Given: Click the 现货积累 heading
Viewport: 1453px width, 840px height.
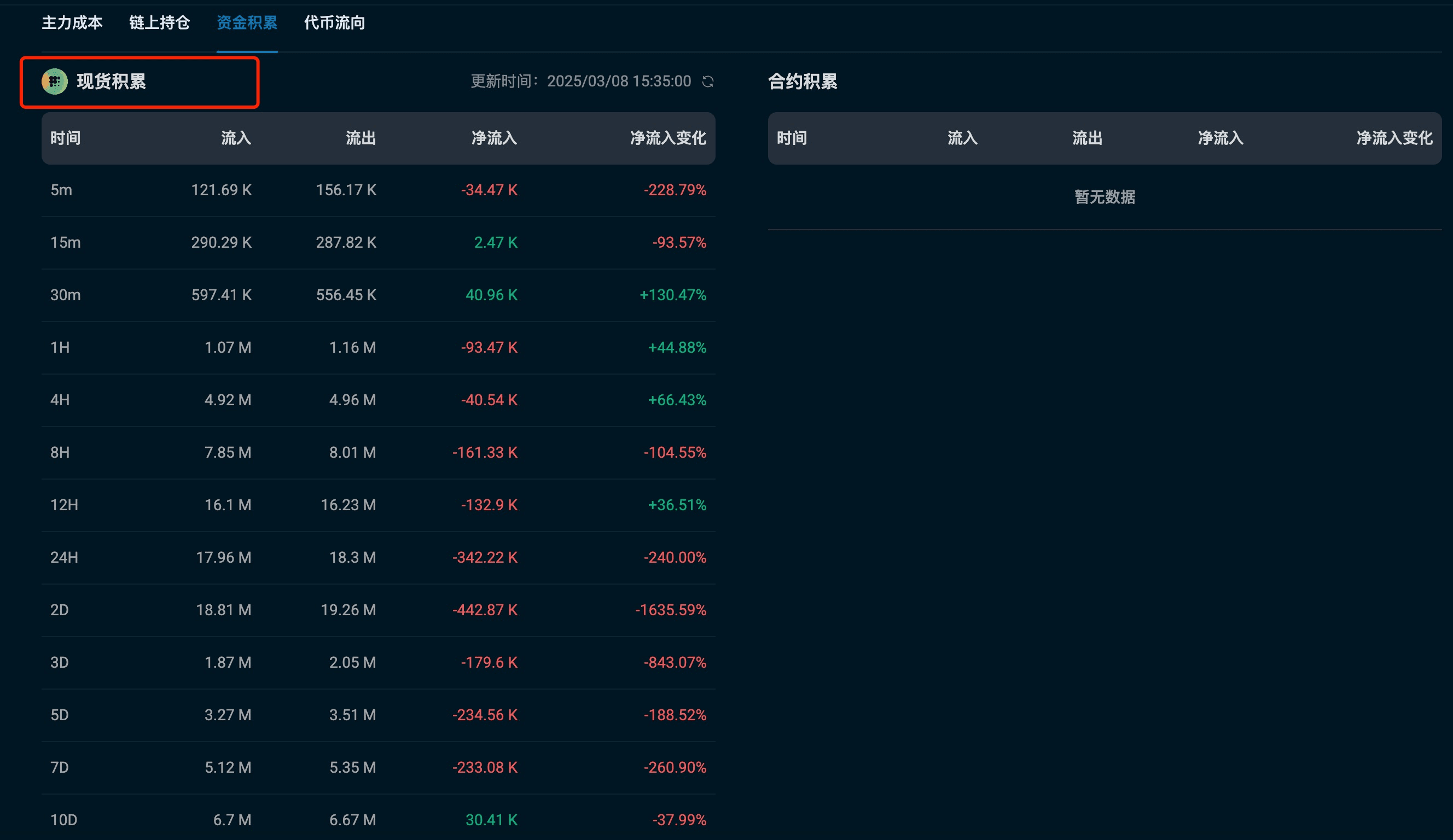Looking at the screenshot, I should (111, 81).
